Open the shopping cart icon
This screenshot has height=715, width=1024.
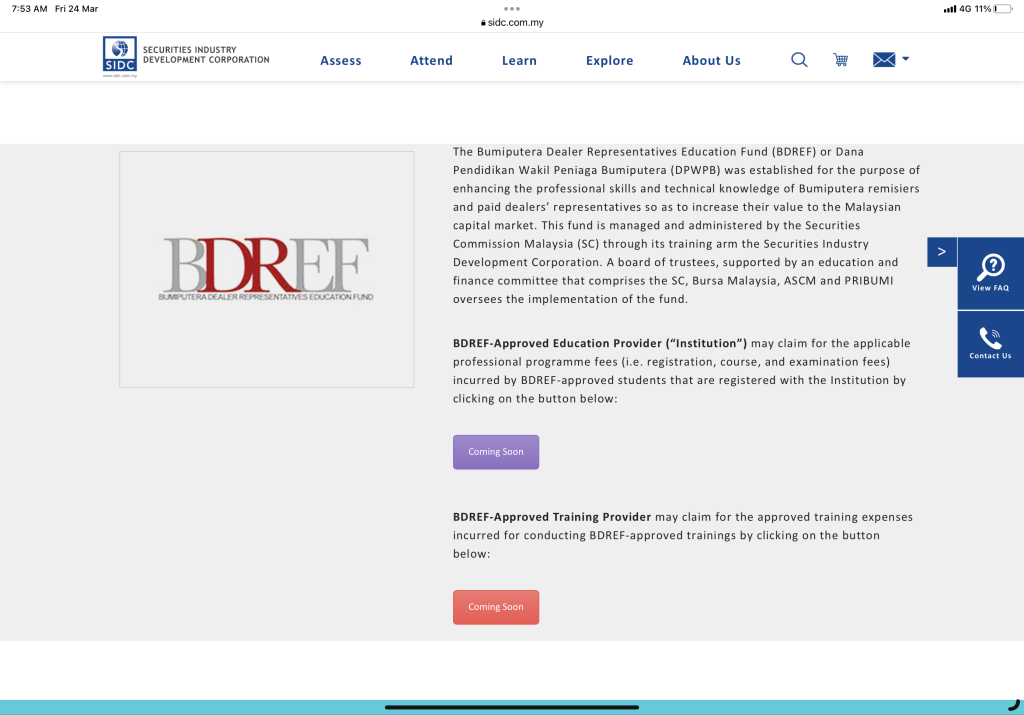(841, 60)
